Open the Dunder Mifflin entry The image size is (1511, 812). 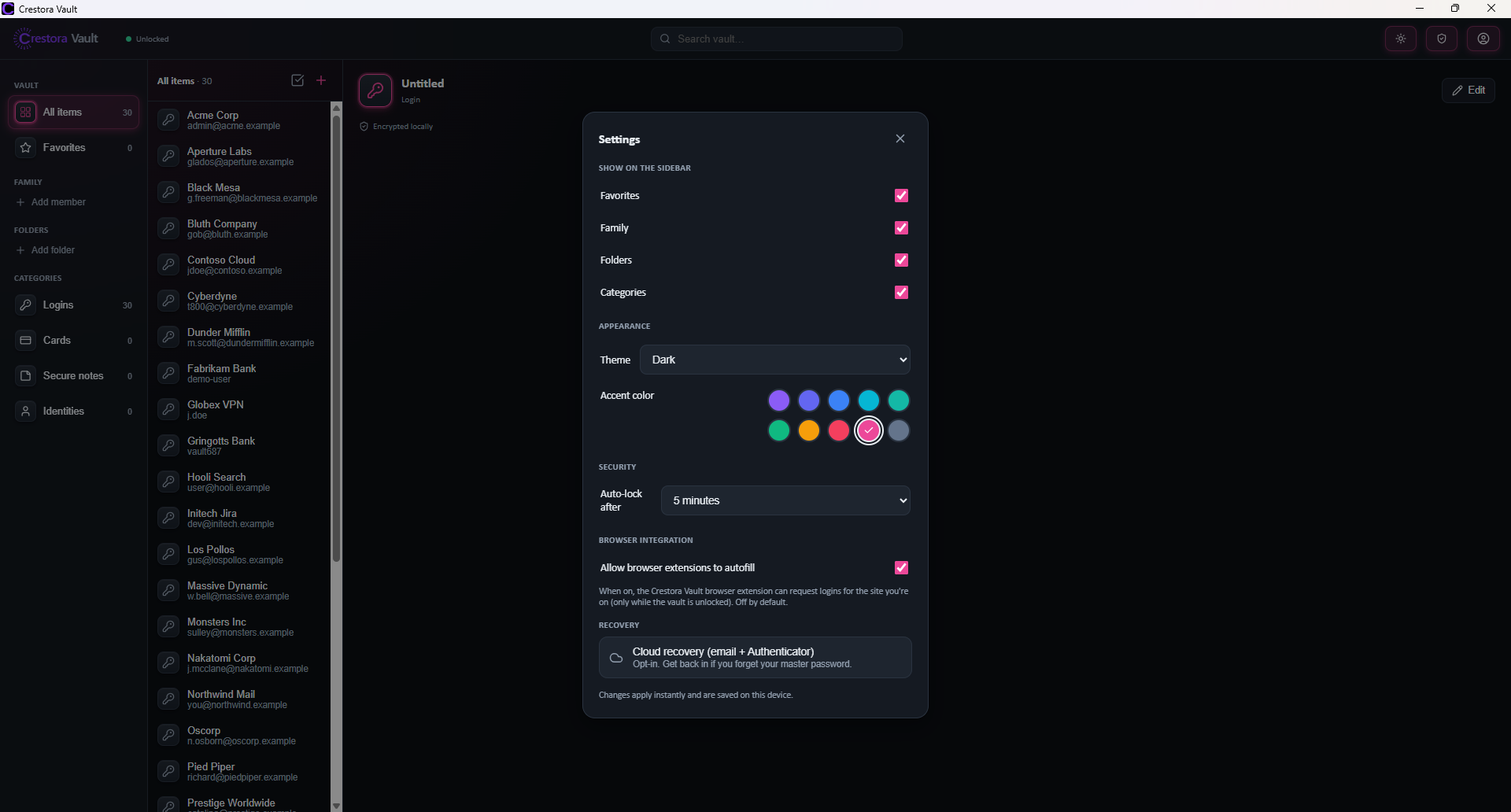click(x=239, y=337)
